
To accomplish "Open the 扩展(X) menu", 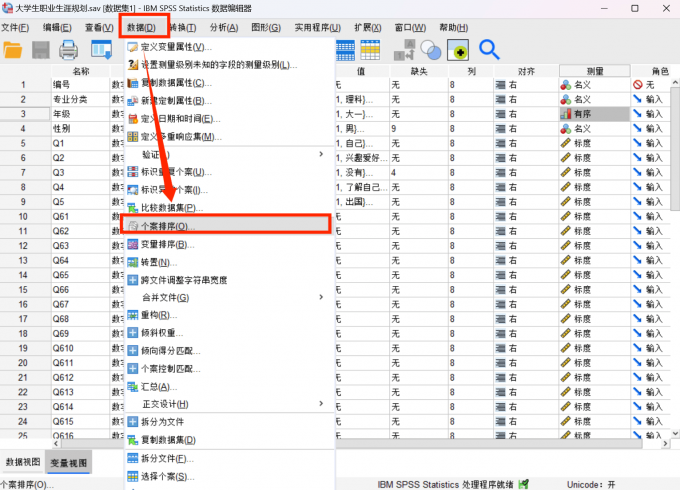I will point(368,28).
